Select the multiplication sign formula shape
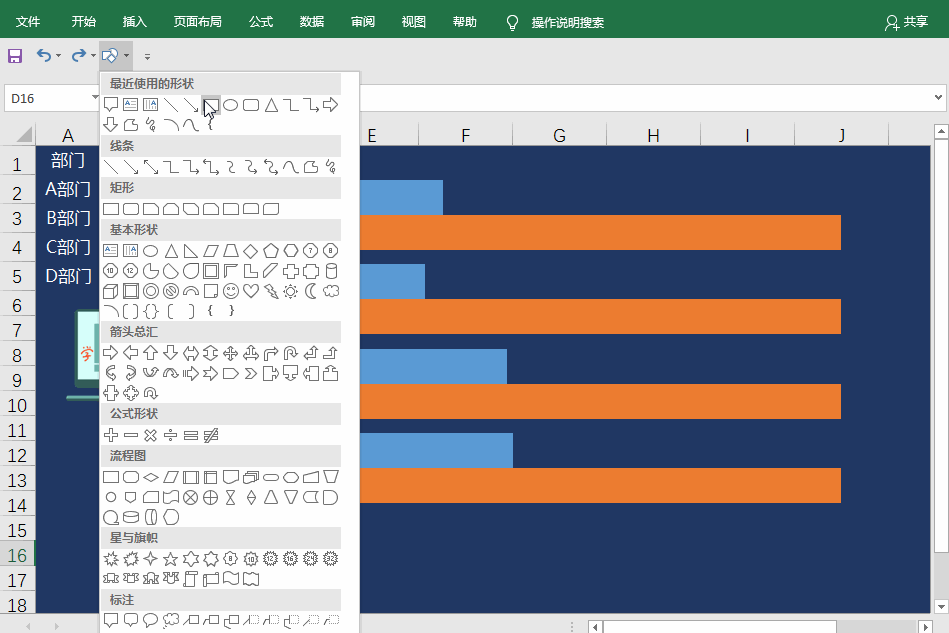 click(x=151, y=435)
